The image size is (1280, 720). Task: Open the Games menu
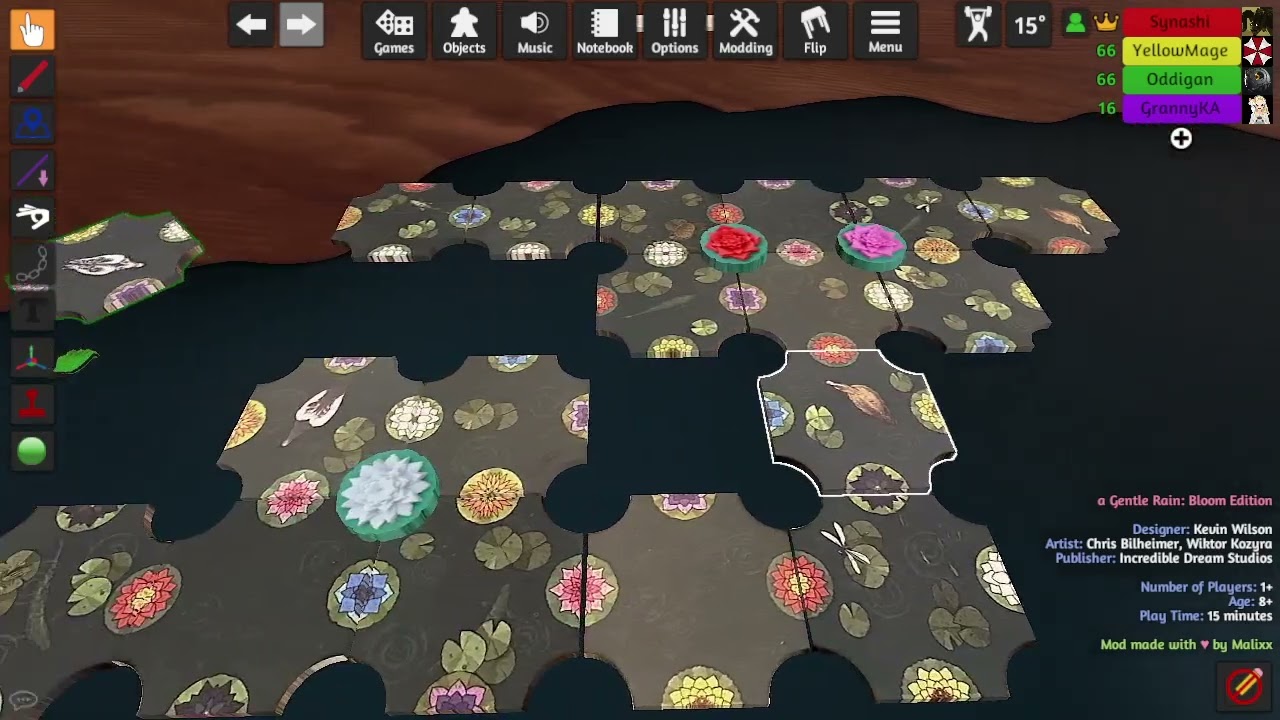coord(394,31)
